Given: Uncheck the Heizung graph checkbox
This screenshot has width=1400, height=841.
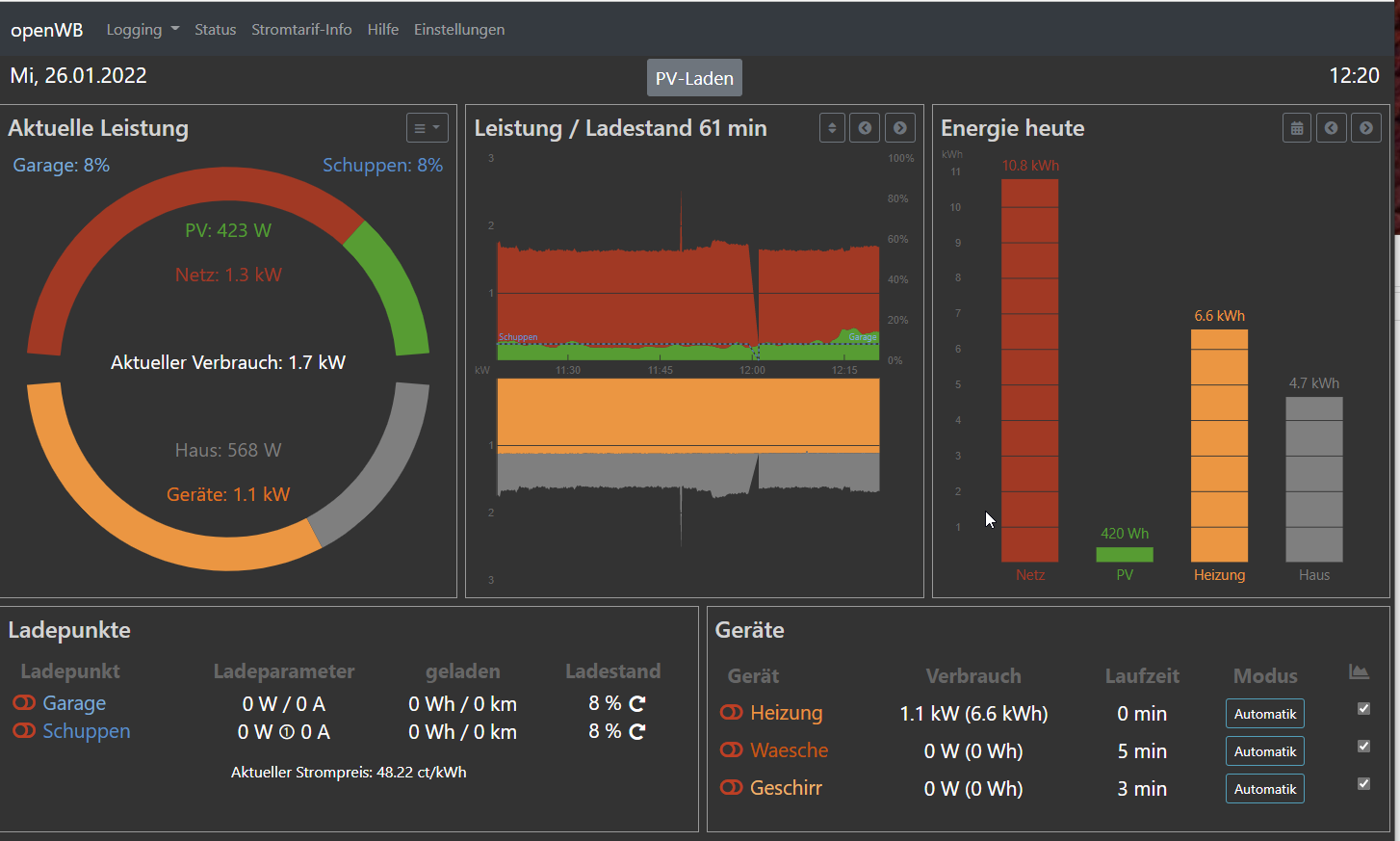Looking at the screenshot, I should [x=1363, y=709].
